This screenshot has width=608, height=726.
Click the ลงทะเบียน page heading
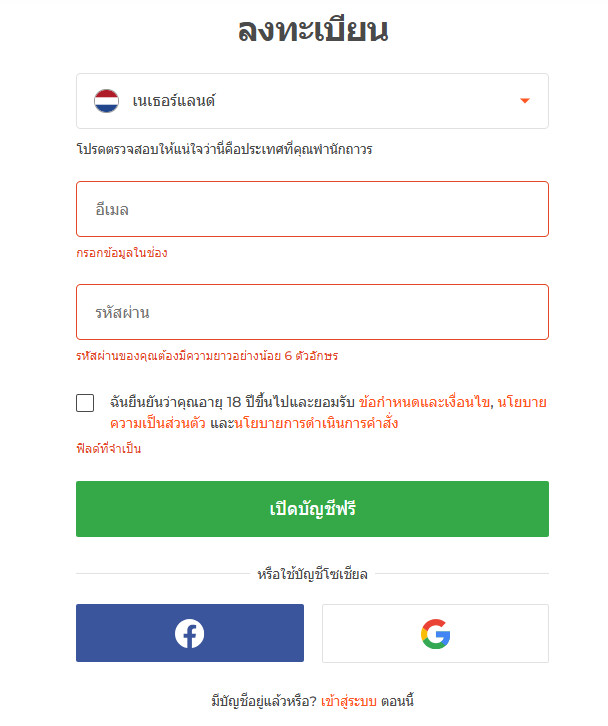click(x=312, y=30)
